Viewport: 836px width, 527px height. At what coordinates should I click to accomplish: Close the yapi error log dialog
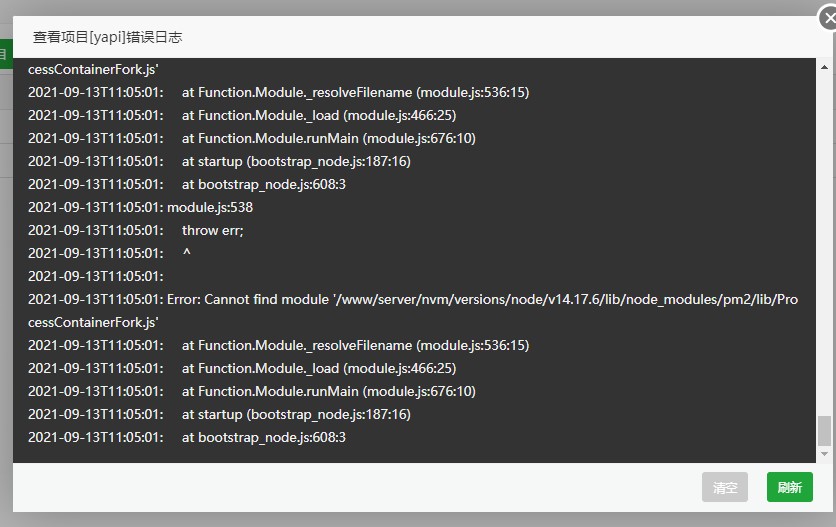[x=828, y=19]
